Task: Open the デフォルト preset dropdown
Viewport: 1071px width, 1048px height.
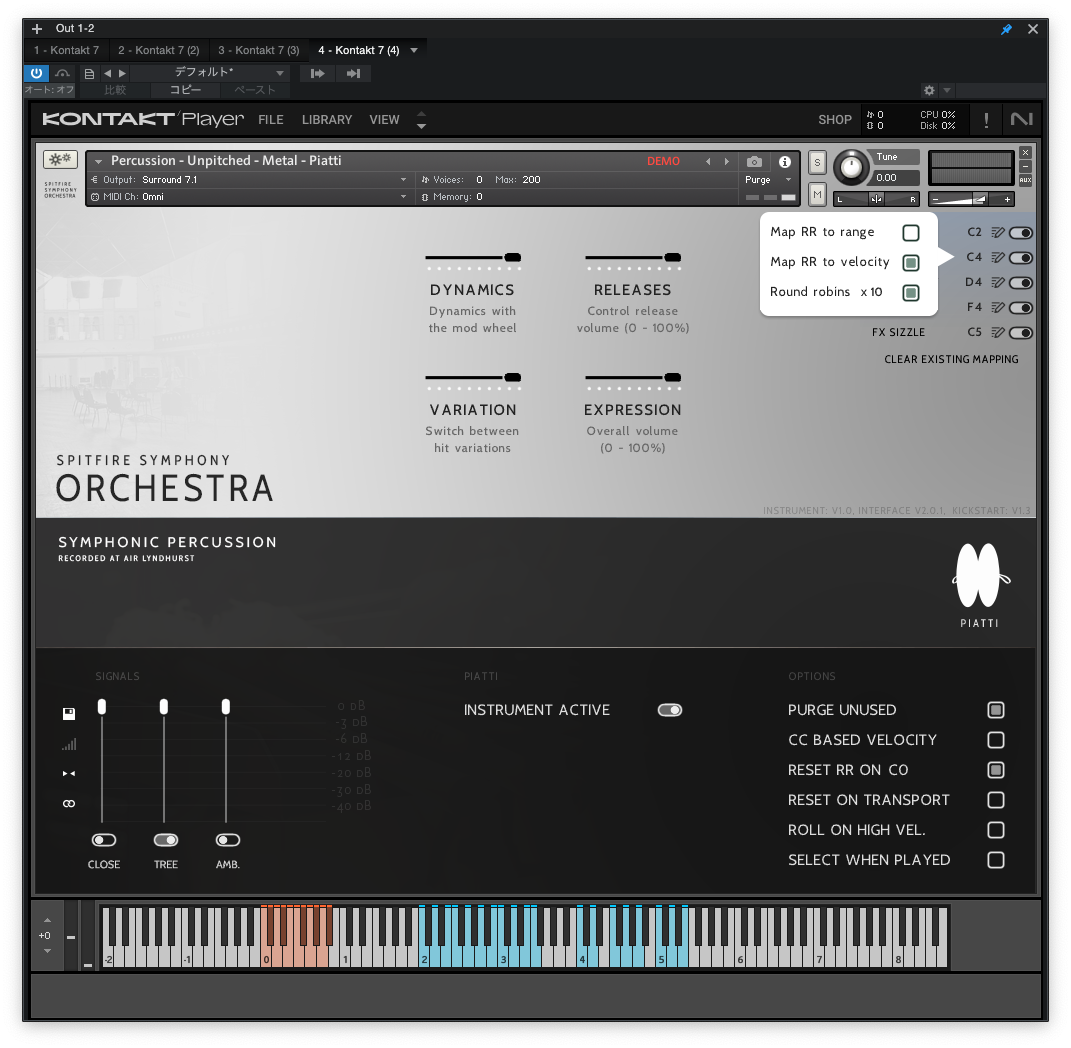Action: click(279, 73)
